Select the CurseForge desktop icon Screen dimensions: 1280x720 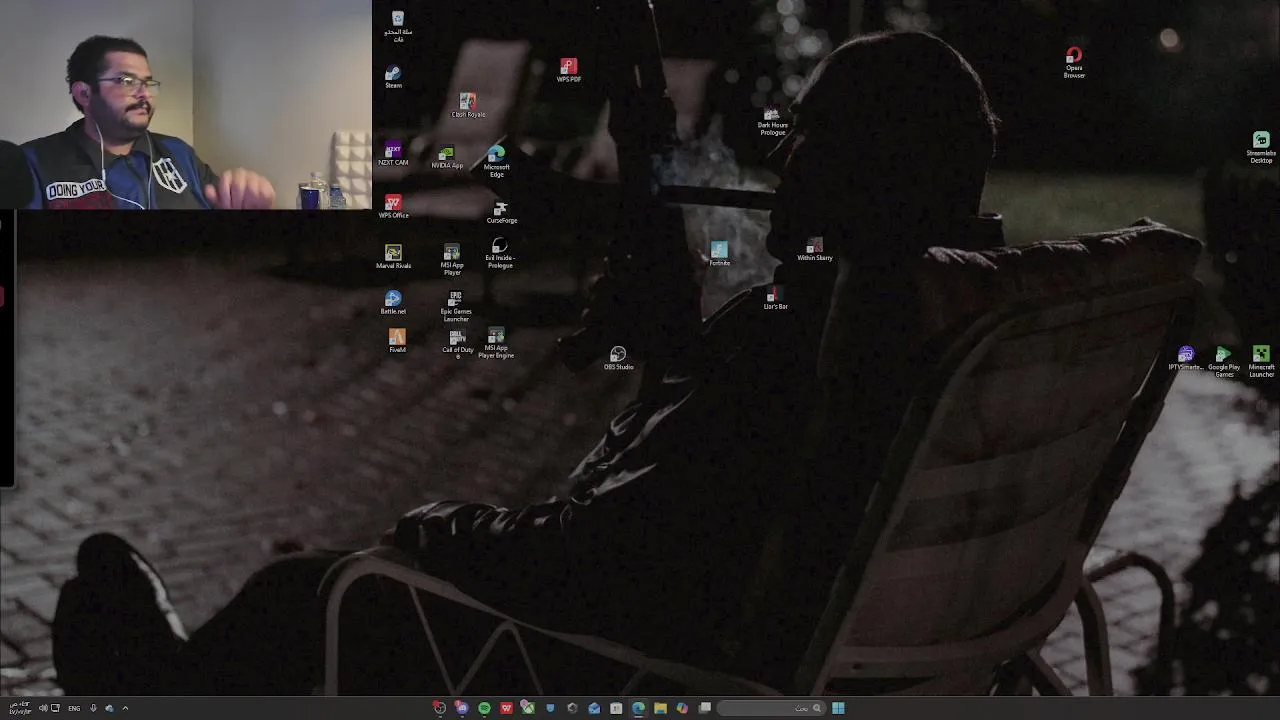(502, 213)
